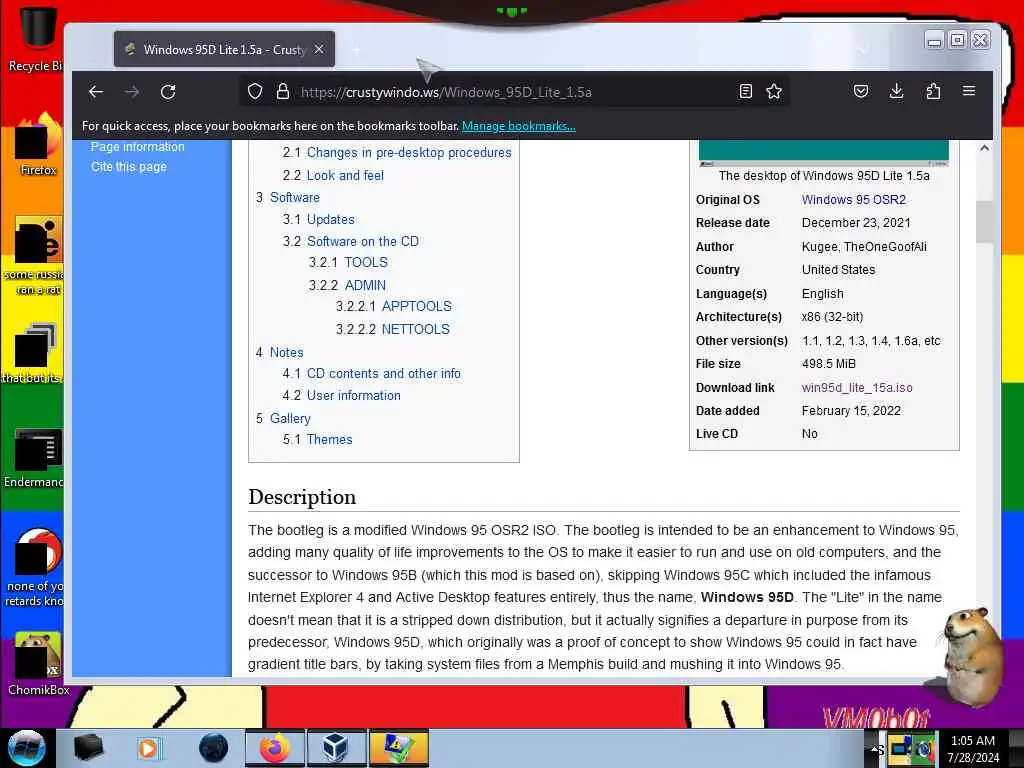The image size is (1024, 768).
Task: Select the Date added February 15, 2022 value
Action: pyautogui.click(x=851, y=411)
